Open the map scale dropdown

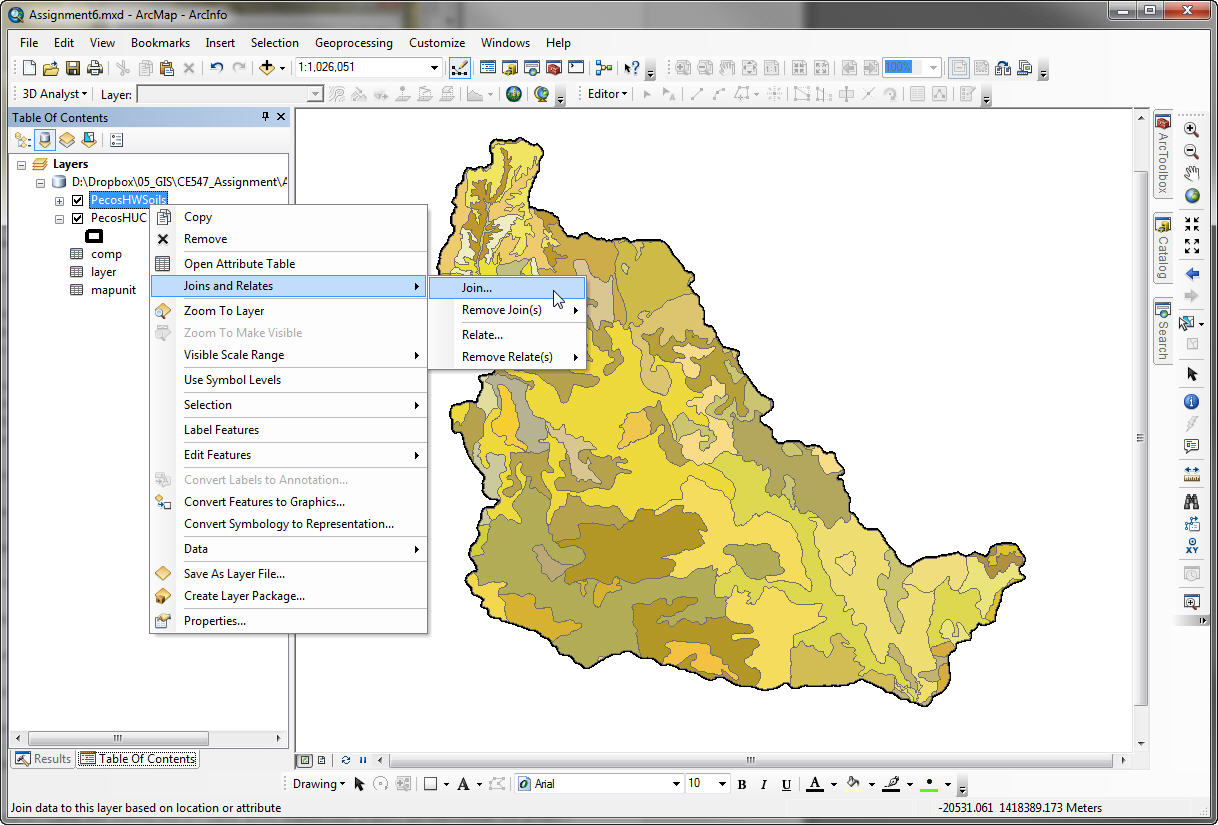[434, 68]
